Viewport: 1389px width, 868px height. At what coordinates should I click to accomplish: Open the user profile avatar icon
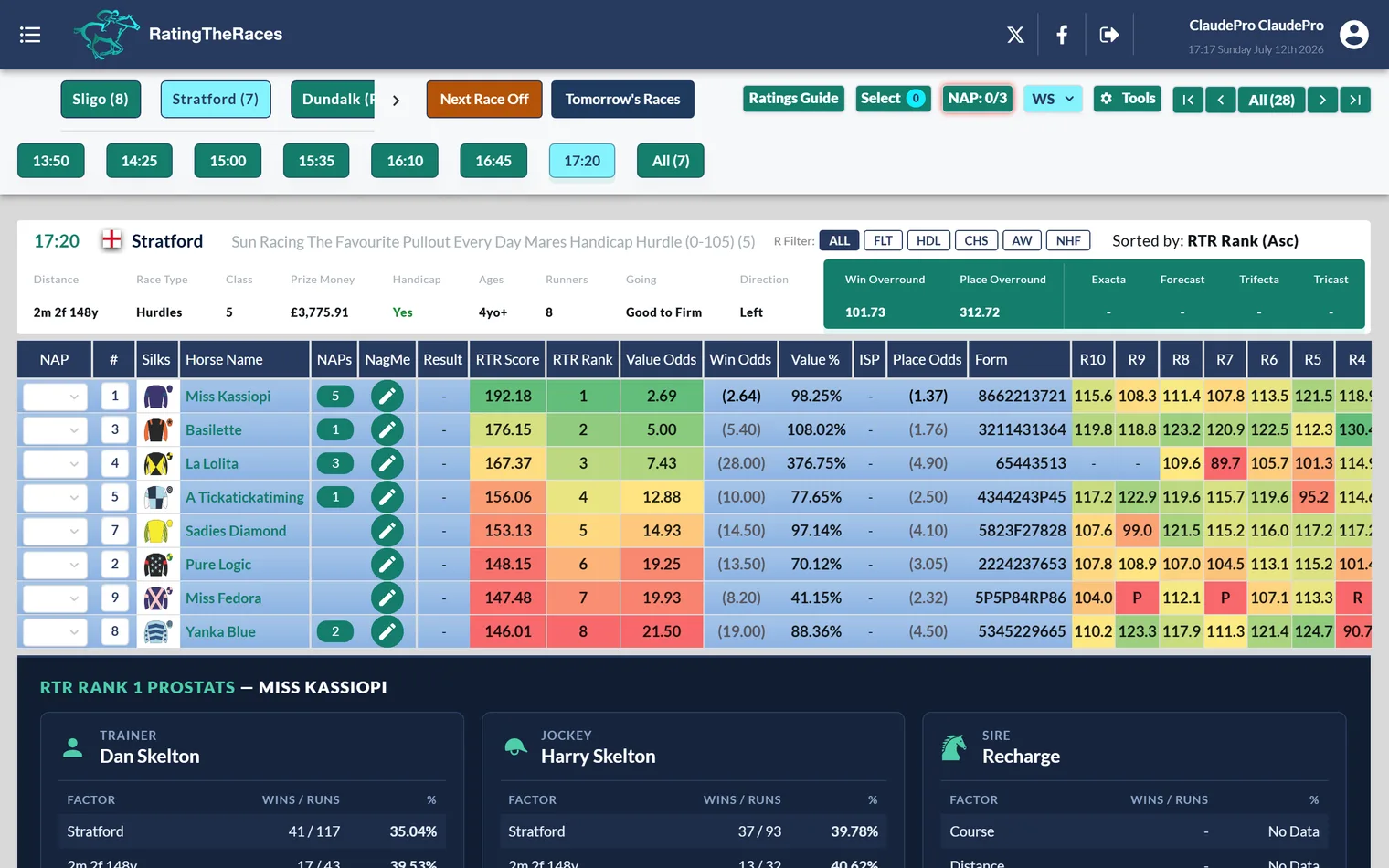1353,35
